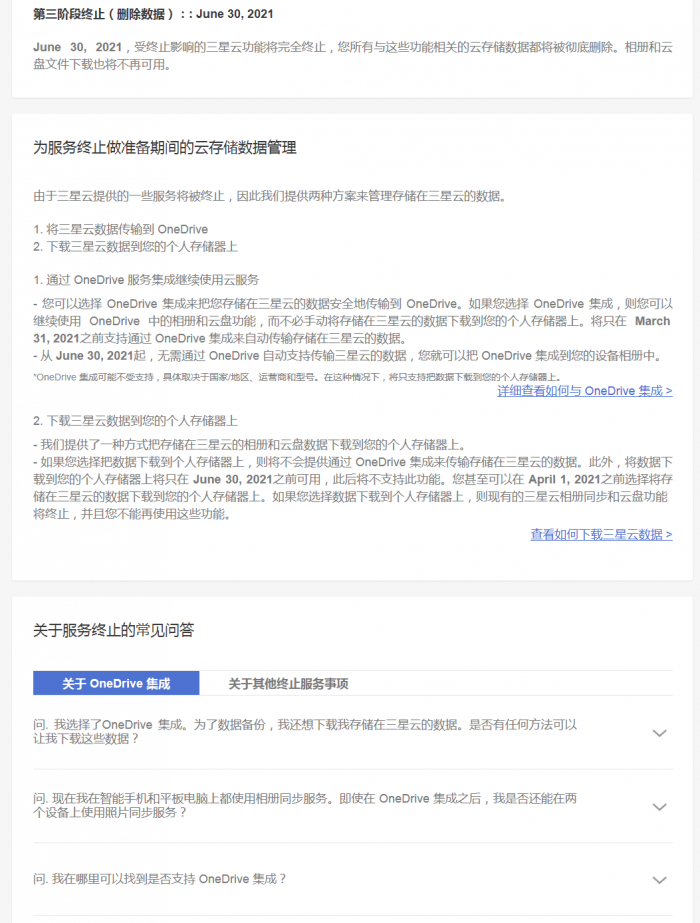
Task: Click the line 我们提供了一种方式把存储在三星云的相册
Action: click(250, 444)
